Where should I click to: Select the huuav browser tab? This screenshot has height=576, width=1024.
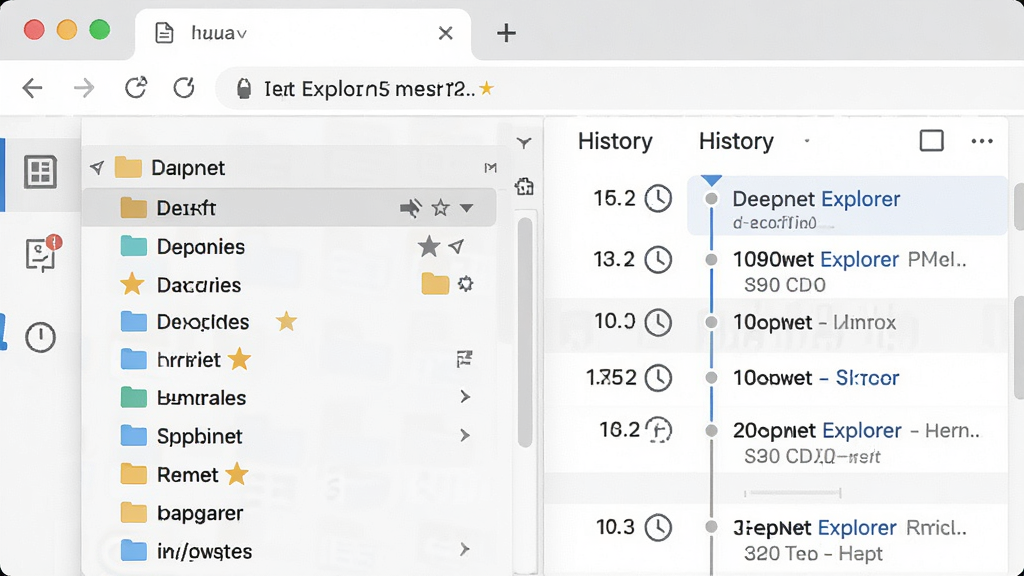(x=303, y=33)
